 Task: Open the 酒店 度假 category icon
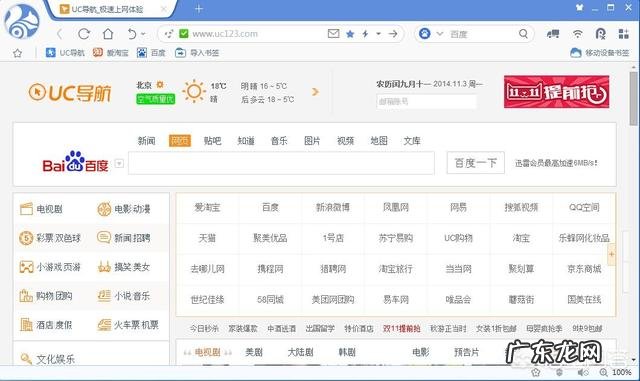[26, 325]
